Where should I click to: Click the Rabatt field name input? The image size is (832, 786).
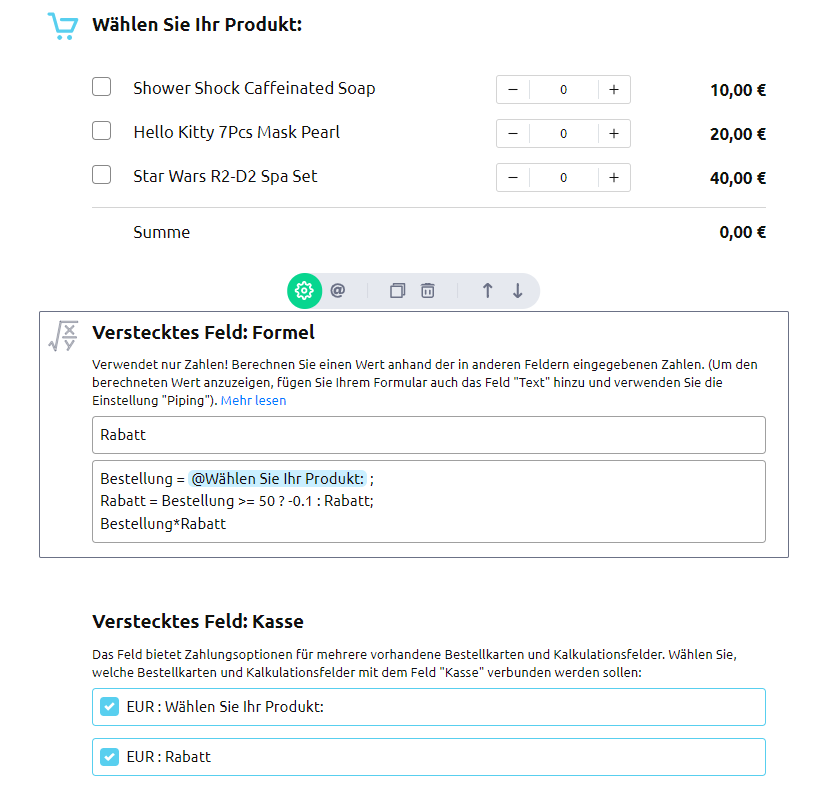click(x=428, y=435)
